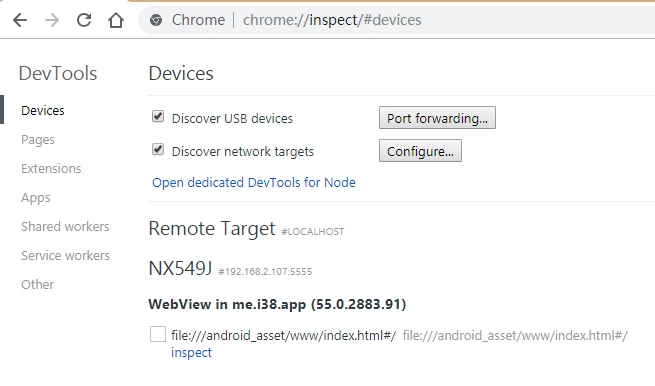Reload the page with refresh icon
The width and height of the screenshot is (655, 386).
click(84, 20)
